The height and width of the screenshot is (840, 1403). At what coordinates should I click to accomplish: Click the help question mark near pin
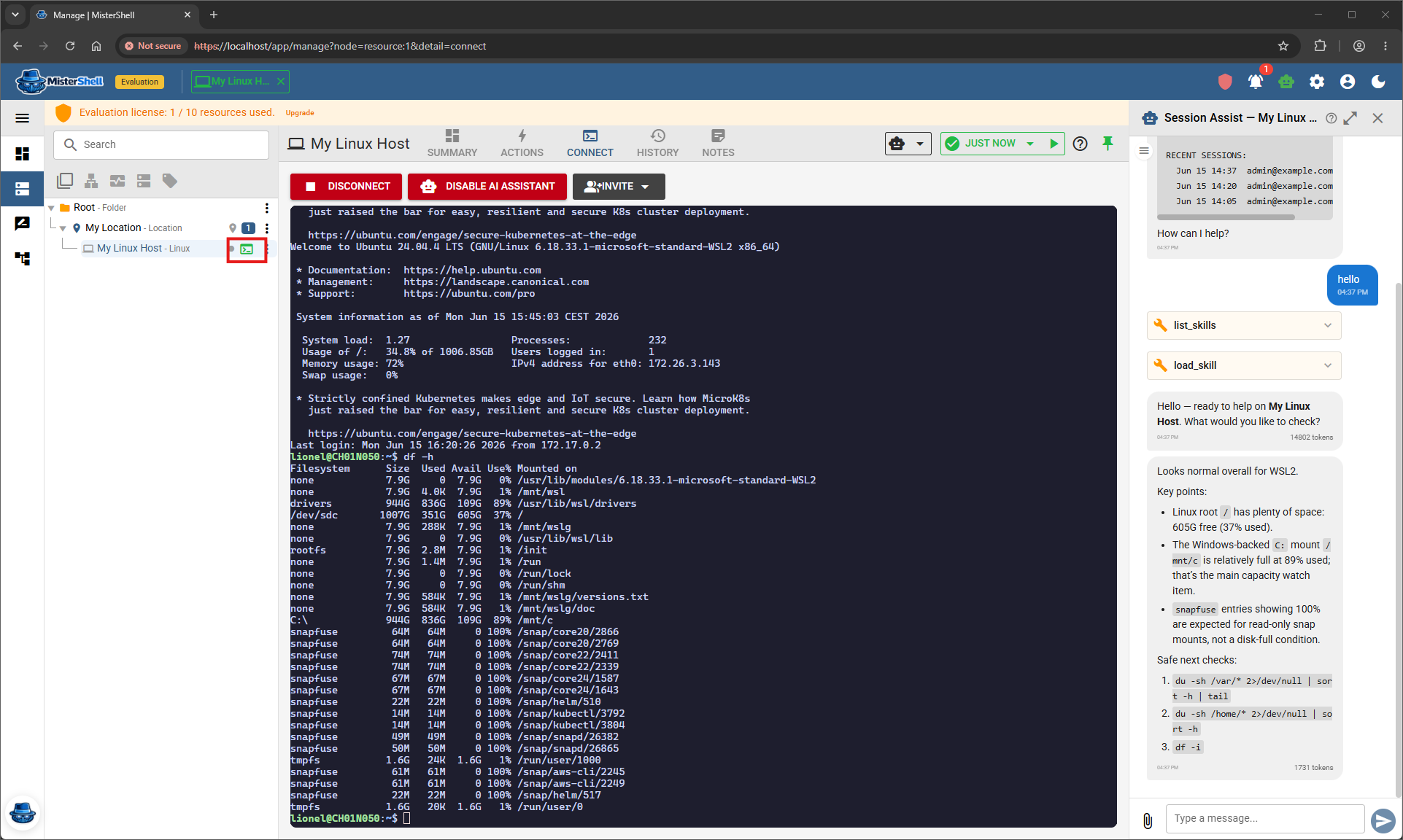tap(1081, 144)
